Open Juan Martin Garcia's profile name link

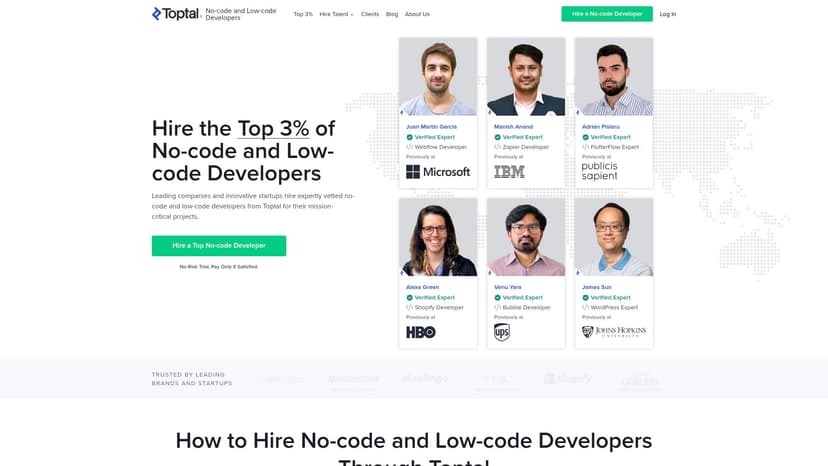(431, 127)
